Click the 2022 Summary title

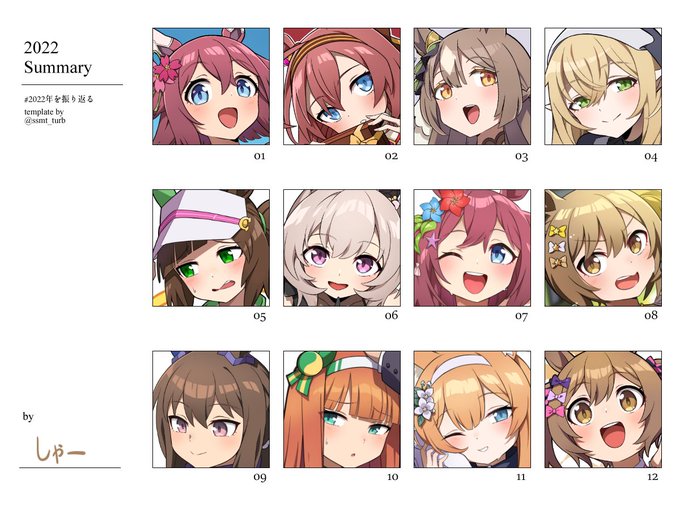coord(58,57)
